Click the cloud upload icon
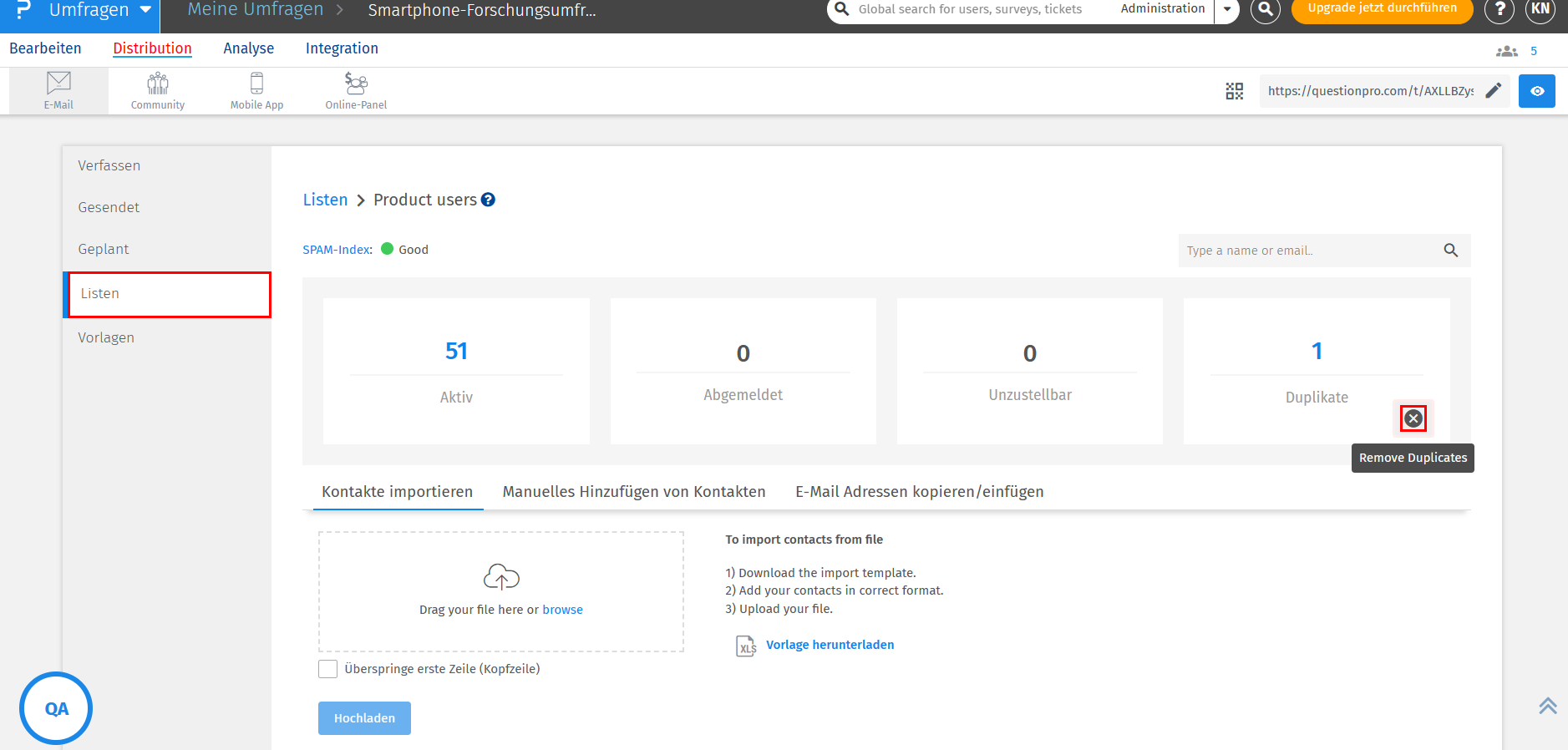 501,577
